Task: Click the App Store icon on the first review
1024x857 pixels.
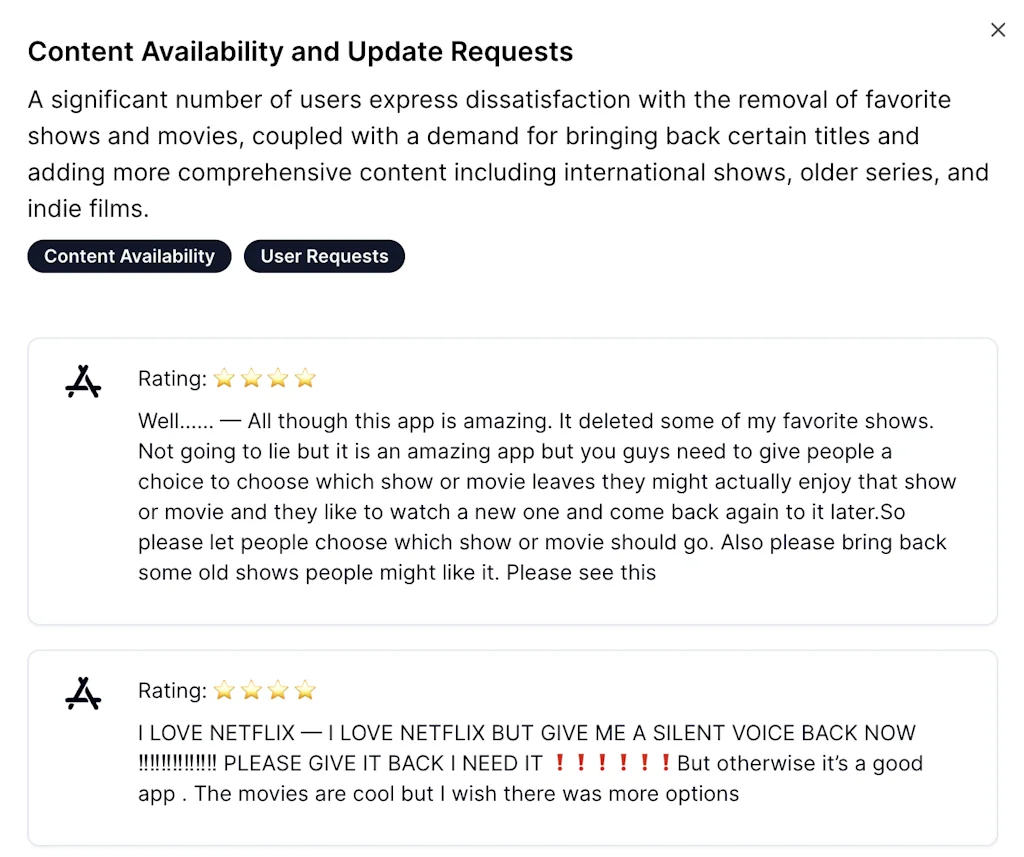Action: click(x=83, y=381)
